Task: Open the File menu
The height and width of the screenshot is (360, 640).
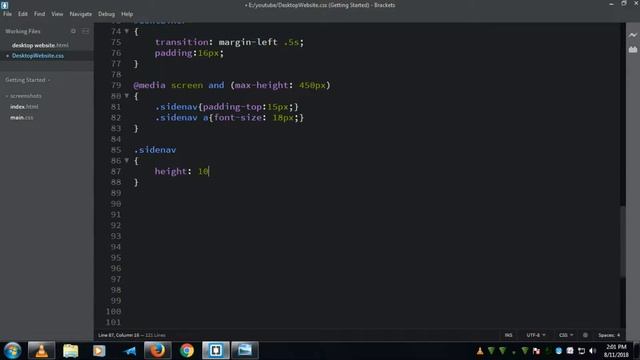Action: click(x=7, y=14)
